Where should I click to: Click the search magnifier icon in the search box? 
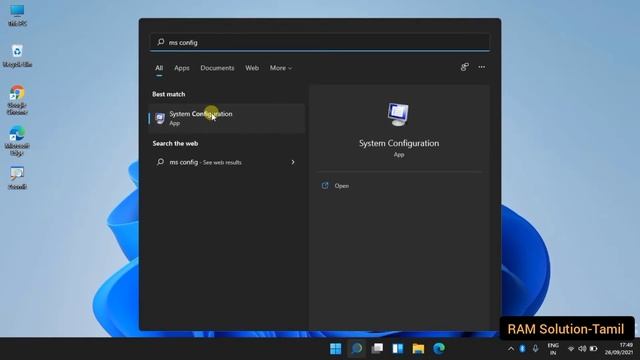point(161,42)
